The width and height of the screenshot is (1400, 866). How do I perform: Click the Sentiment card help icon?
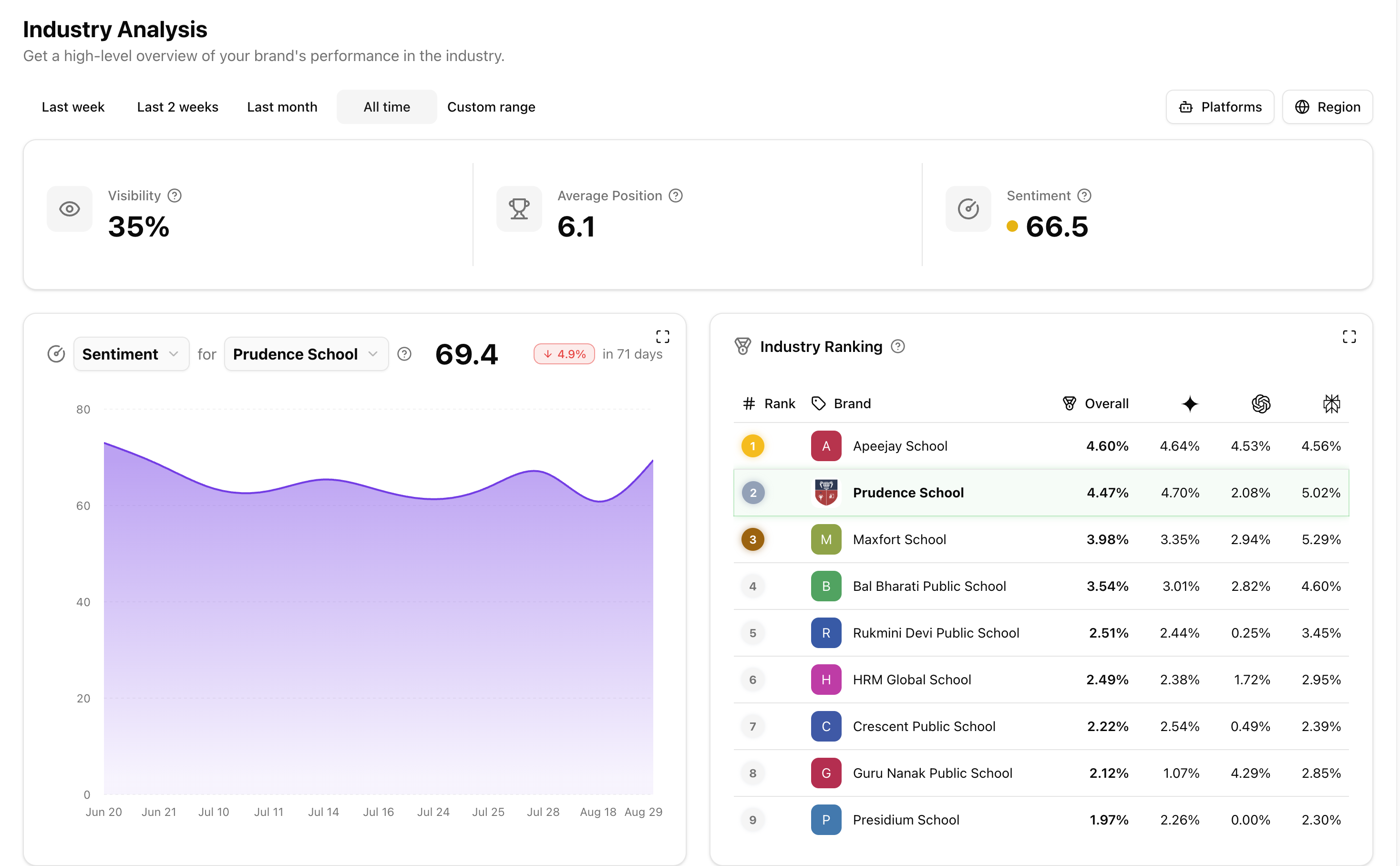point(1084,196)
